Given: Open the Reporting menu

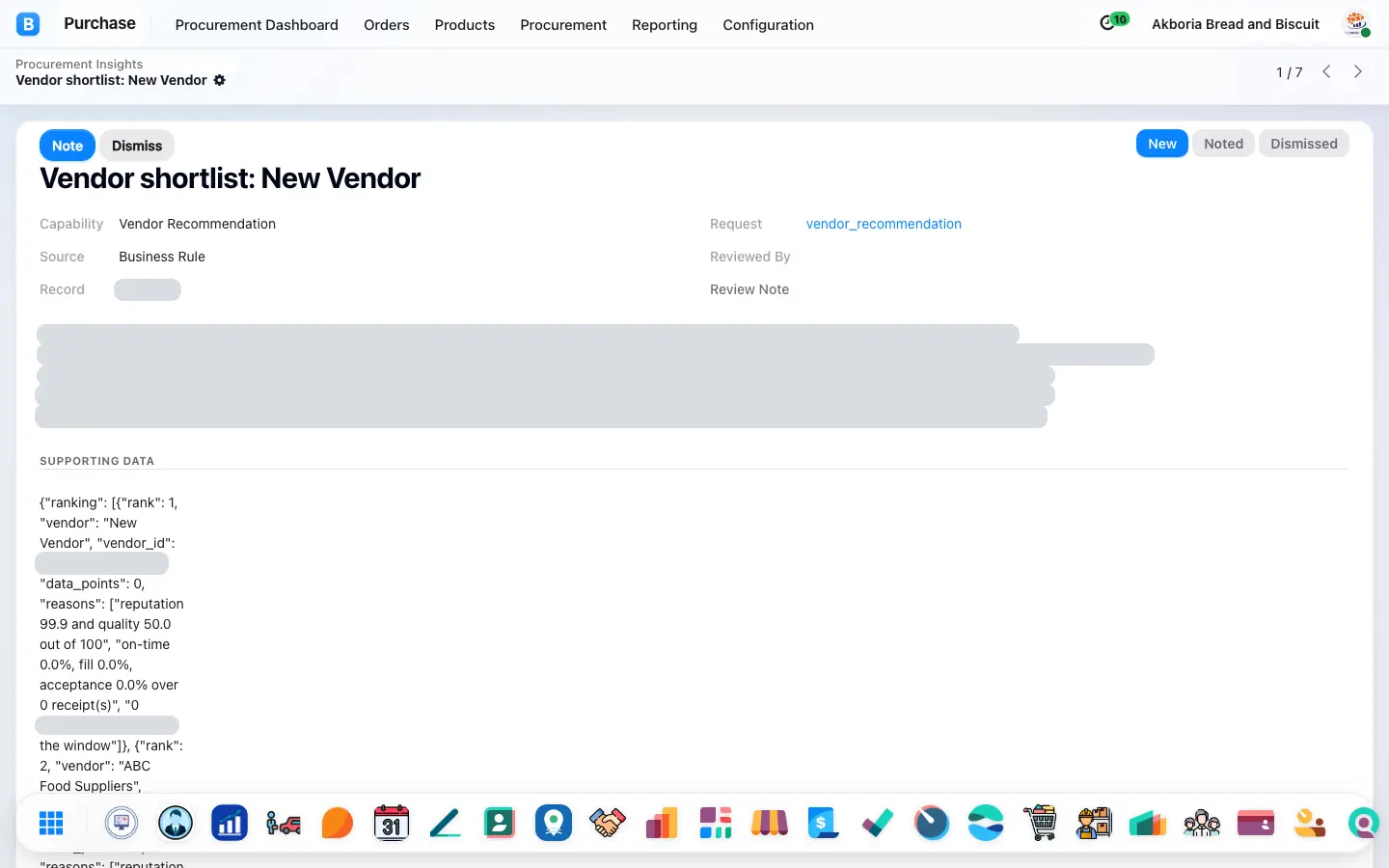Looking at the screenshot, I should [x=665, y=25].
